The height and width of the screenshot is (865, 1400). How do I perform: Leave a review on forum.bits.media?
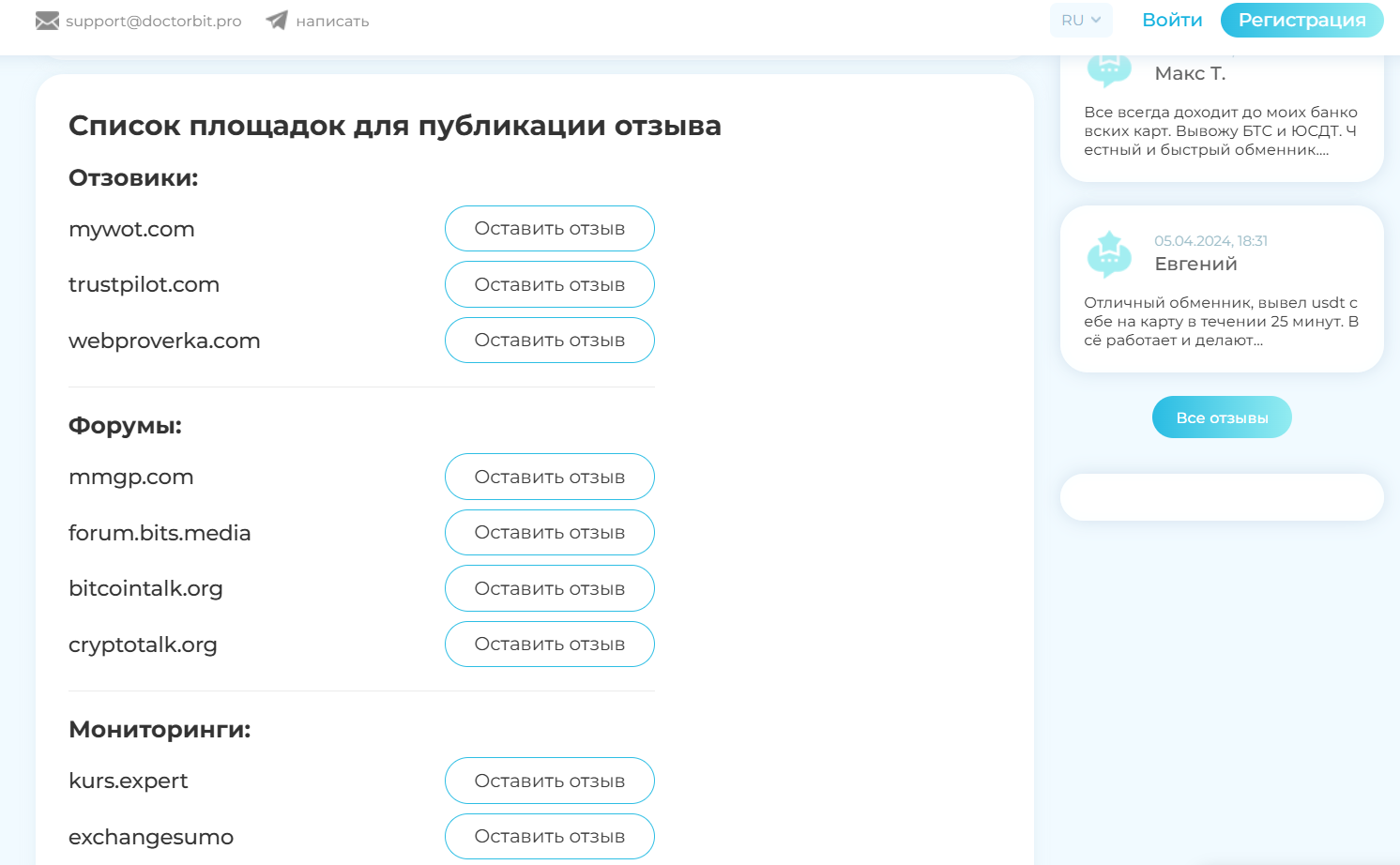pyautogui.click(x=549, y=533)
